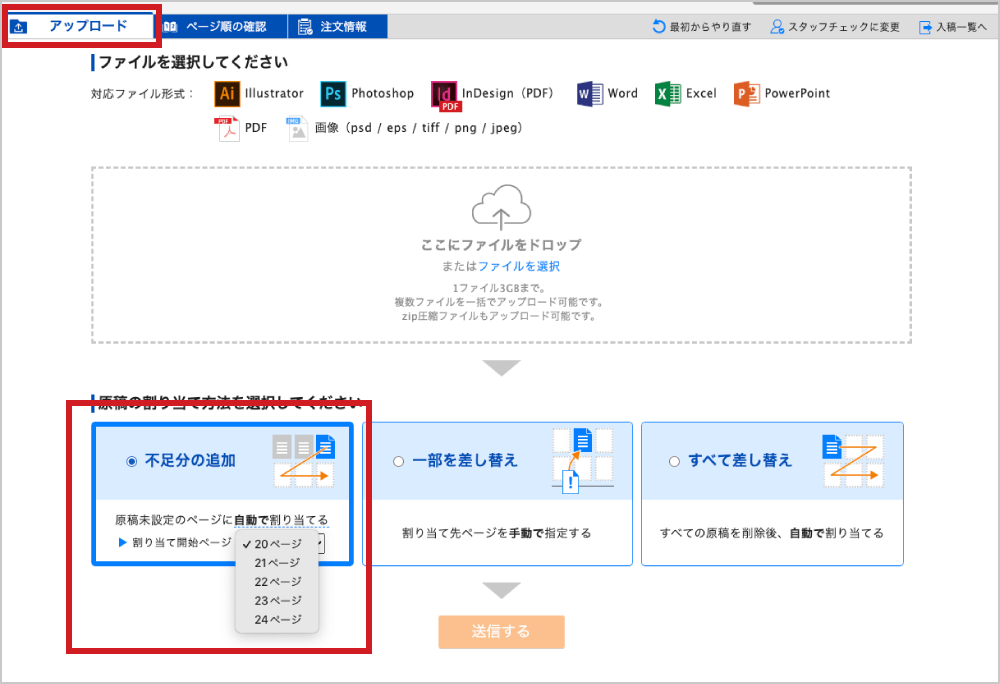The height and width of the screenshot is (684, 1000).
Task: Switch to the ページ順の確認 tab
Action: coord(224,27)
